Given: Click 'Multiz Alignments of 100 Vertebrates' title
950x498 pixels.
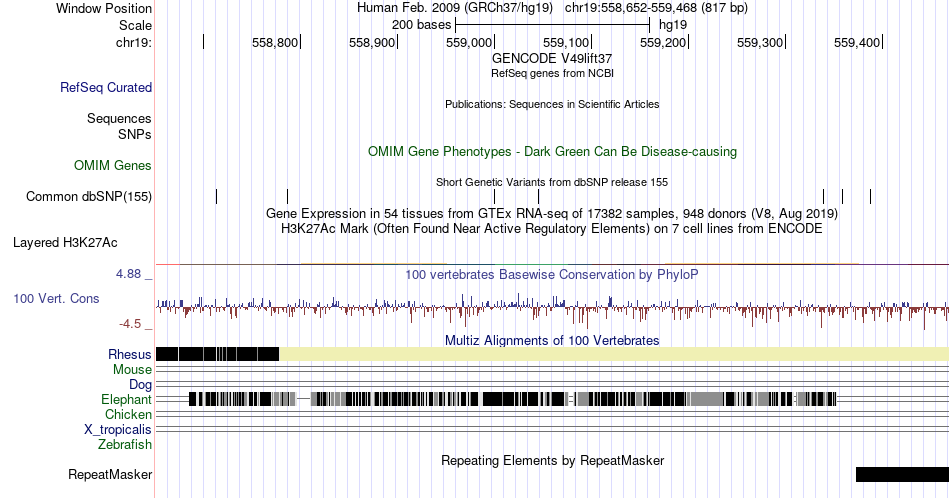Looking at the screenshot, I should point(552,340).
